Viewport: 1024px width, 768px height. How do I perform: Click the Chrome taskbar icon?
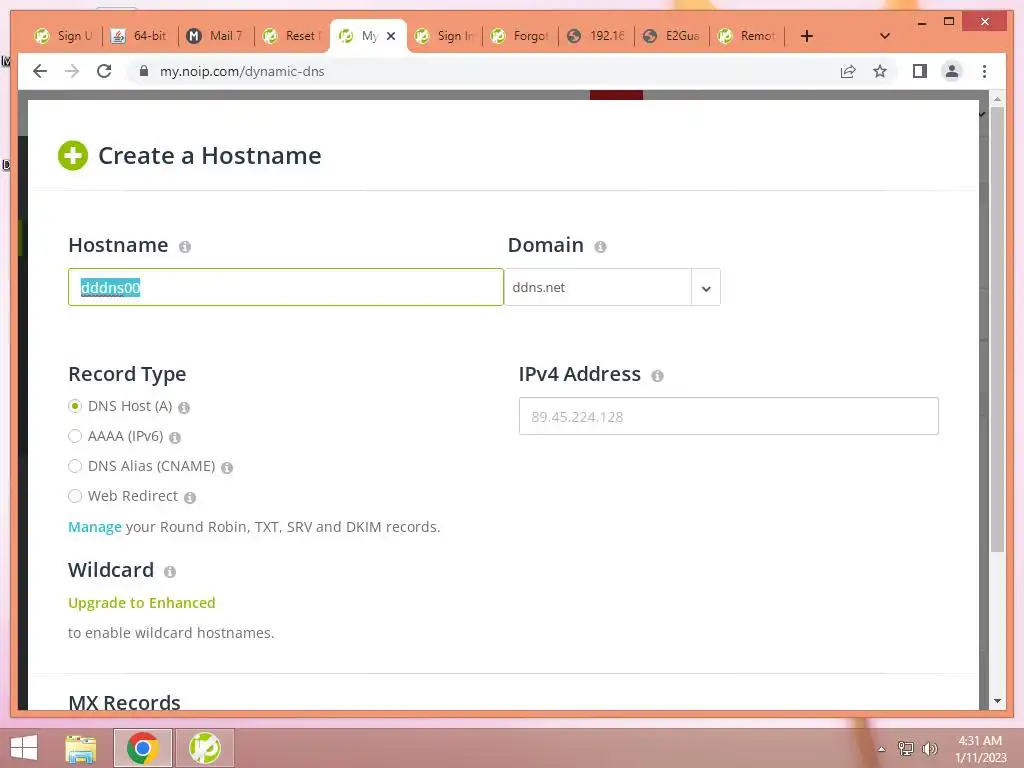tap(142, 748)
